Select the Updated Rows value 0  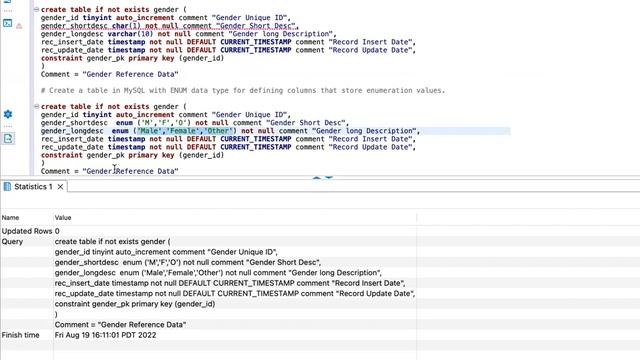[x=57, y=231]
